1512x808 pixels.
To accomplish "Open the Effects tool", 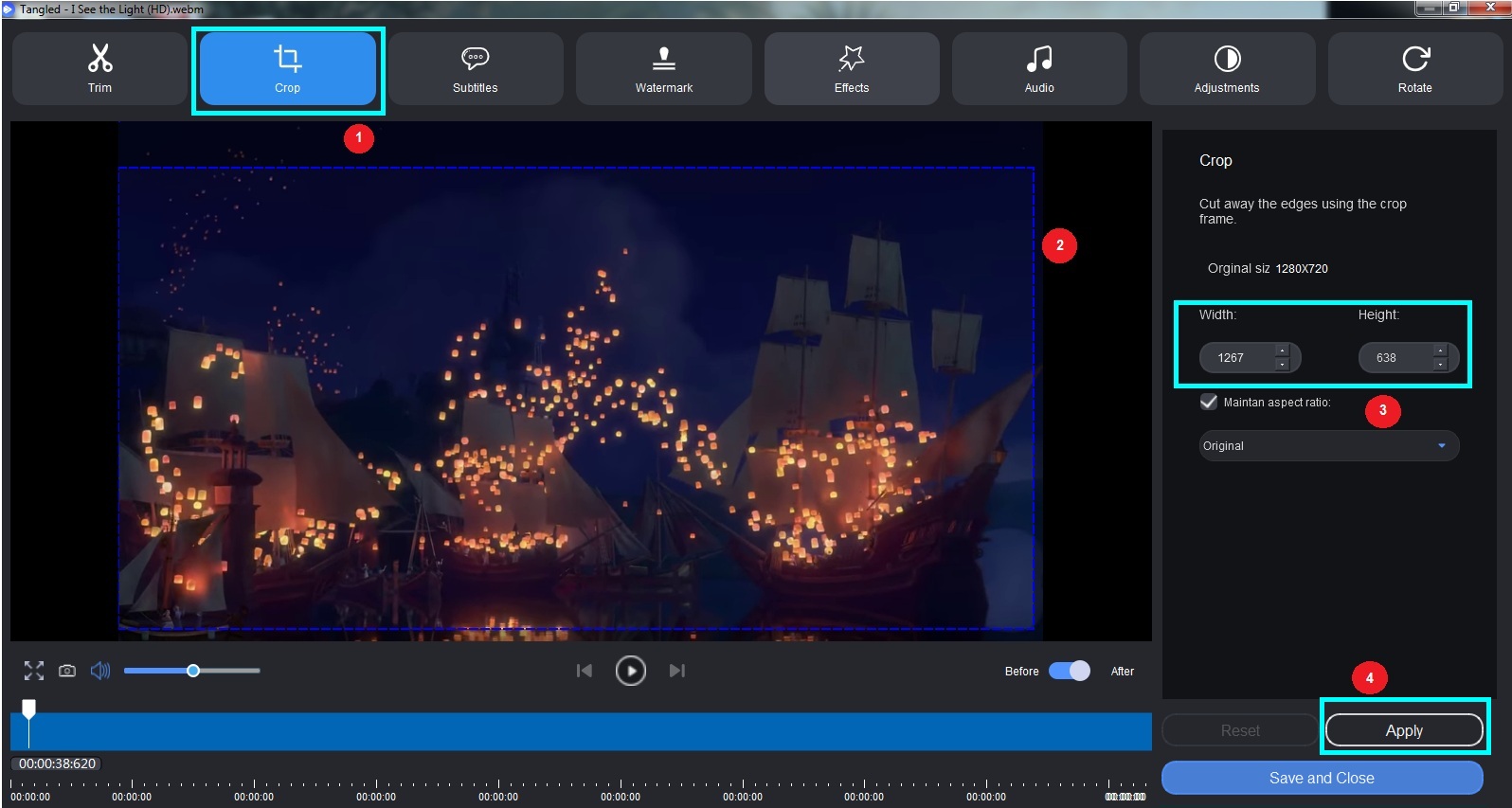I will tap(852, 68).
